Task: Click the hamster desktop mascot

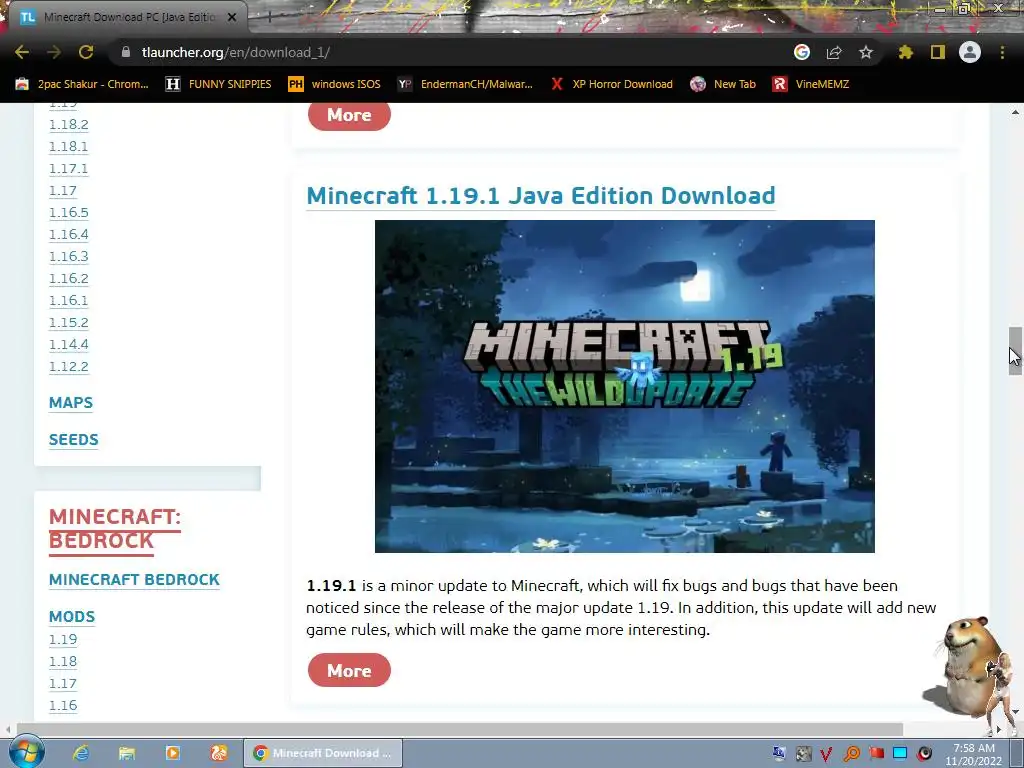Action: [971, 666]
